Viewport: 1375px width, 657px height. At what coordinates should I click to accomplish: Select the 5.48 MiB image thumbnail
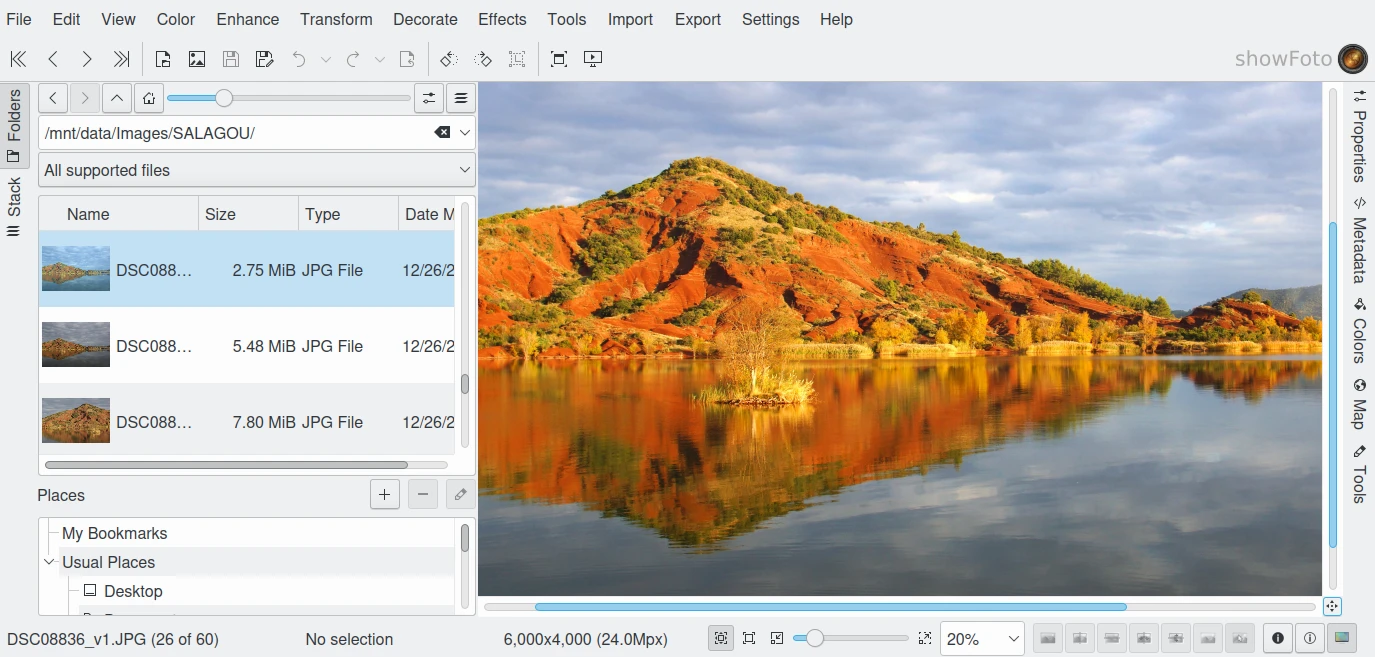coord(76,345)
